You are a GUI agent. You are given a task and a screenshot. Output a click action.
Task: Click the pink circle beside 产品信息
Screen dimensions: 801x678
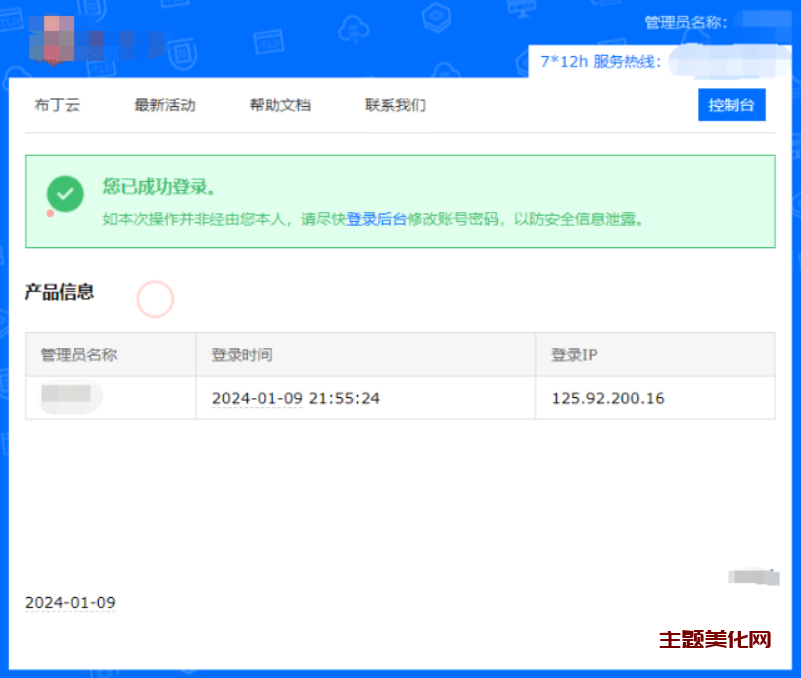155,299
